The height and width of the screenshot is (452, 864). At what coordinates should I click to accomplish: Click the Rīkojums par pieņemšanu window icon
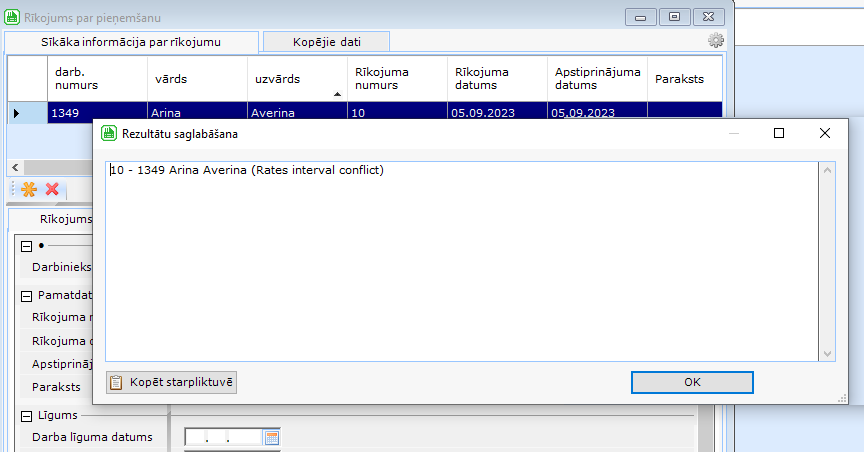pos(12,18)
